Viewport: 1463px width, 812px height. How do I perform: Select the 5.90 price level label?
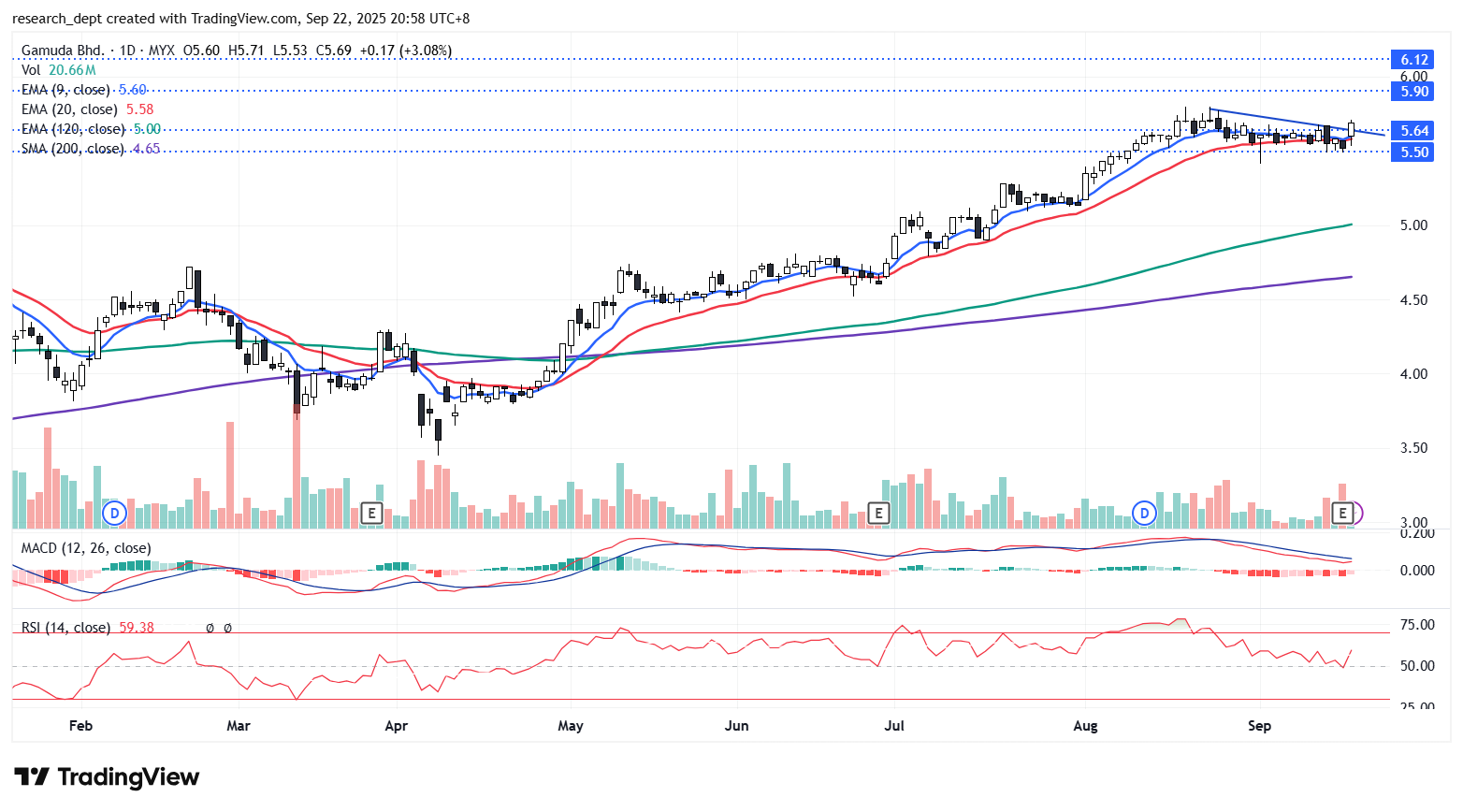coord(1413,91)
